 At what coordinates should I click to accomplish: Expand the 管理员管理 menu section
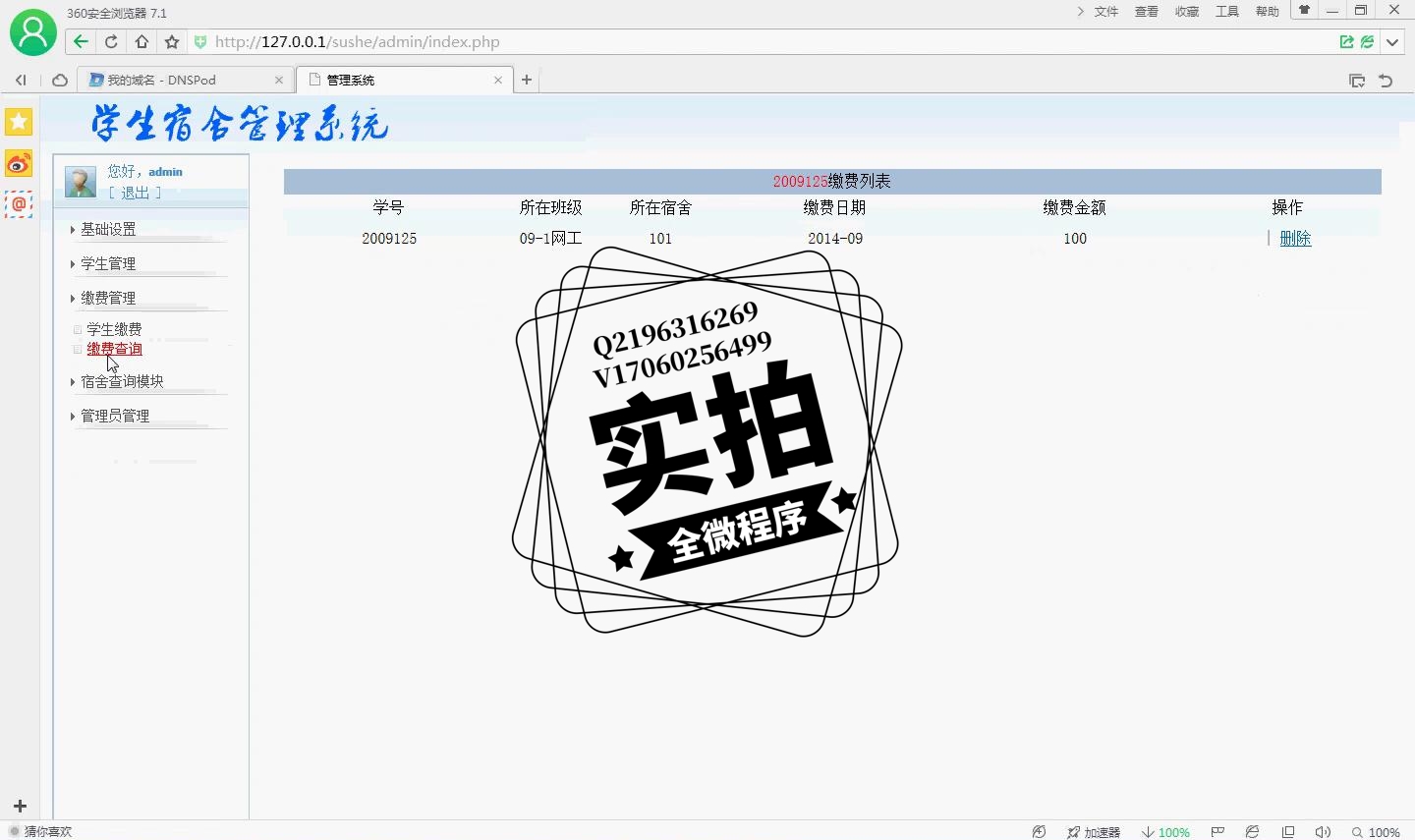point(115,416)
